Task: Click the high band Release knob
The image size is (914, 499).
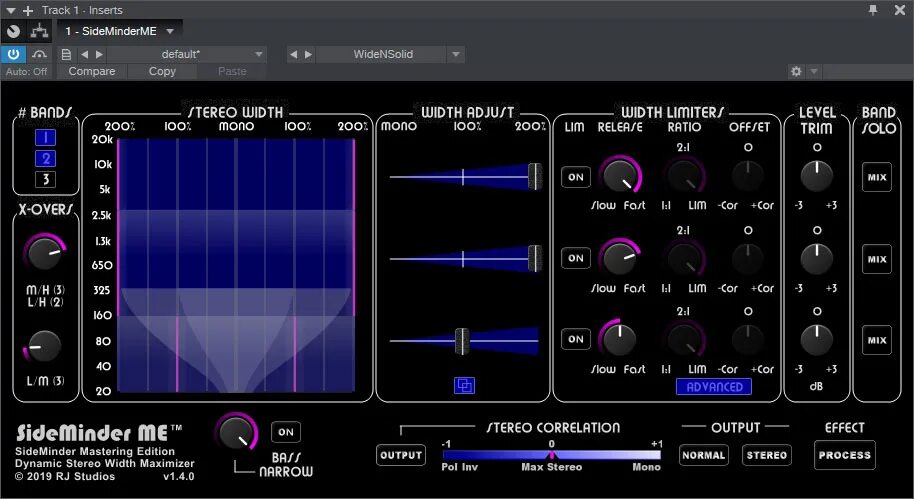Action: pyautogui.click(x=620, y=175)
